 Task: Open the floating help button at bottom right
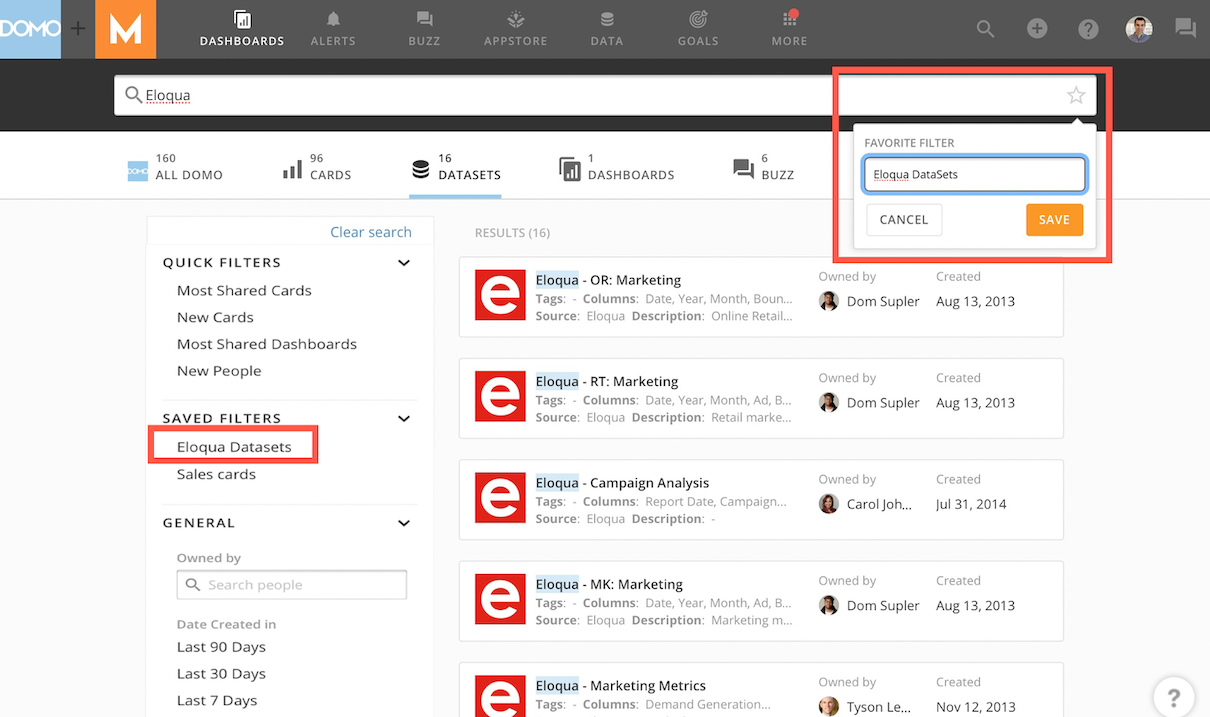(1174, 698)
